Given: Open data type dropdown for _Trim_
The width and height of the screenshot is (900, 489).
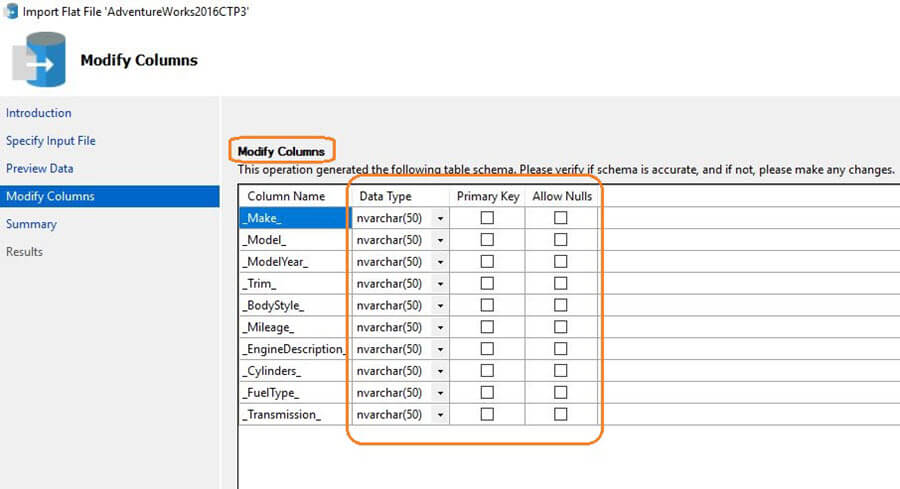Looking at the screenshot, I should [440, 284].
